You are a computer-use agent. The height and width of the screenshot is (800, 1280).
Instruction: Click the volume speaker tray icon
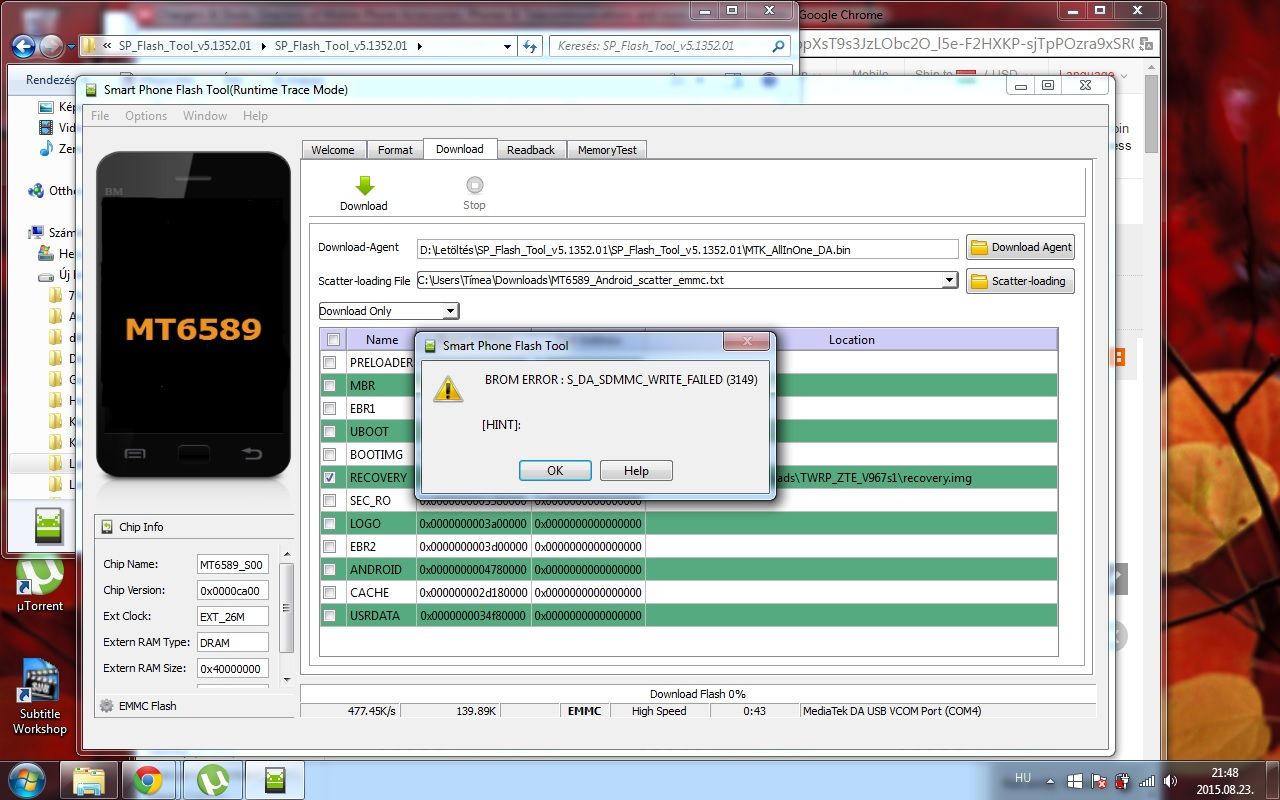[1171, 781]
